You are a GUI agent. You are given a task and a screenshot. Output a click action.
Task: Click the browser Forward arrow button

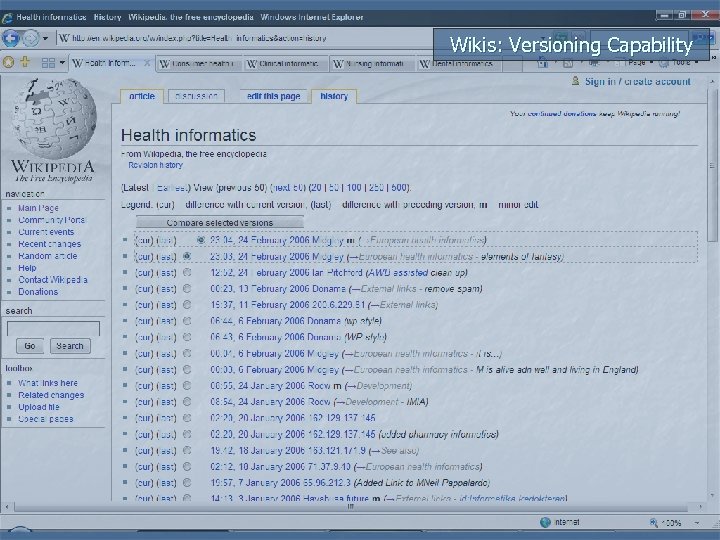point(31,38)
